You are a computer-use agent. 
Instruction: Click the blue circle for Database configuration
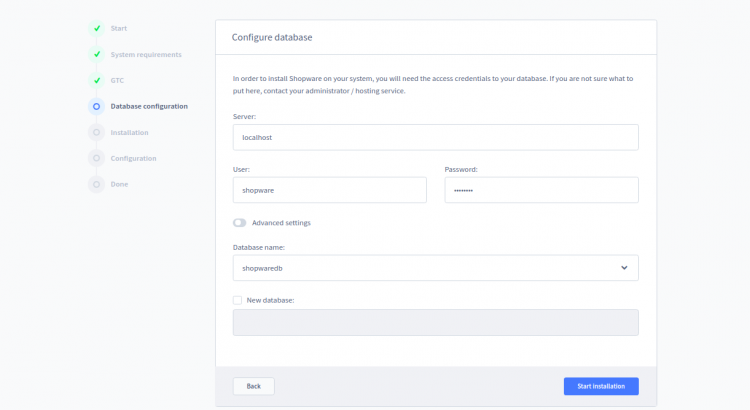(x=97, y=106)
